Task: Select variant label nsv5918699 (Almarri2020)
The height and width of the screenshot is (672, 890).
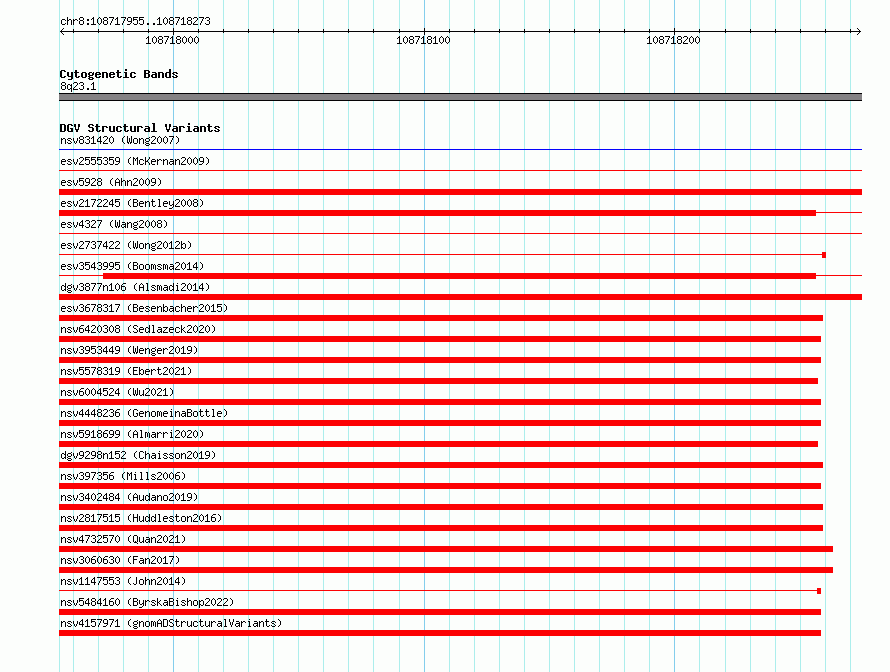Action: pyautogui.click(x=132, y=434)
